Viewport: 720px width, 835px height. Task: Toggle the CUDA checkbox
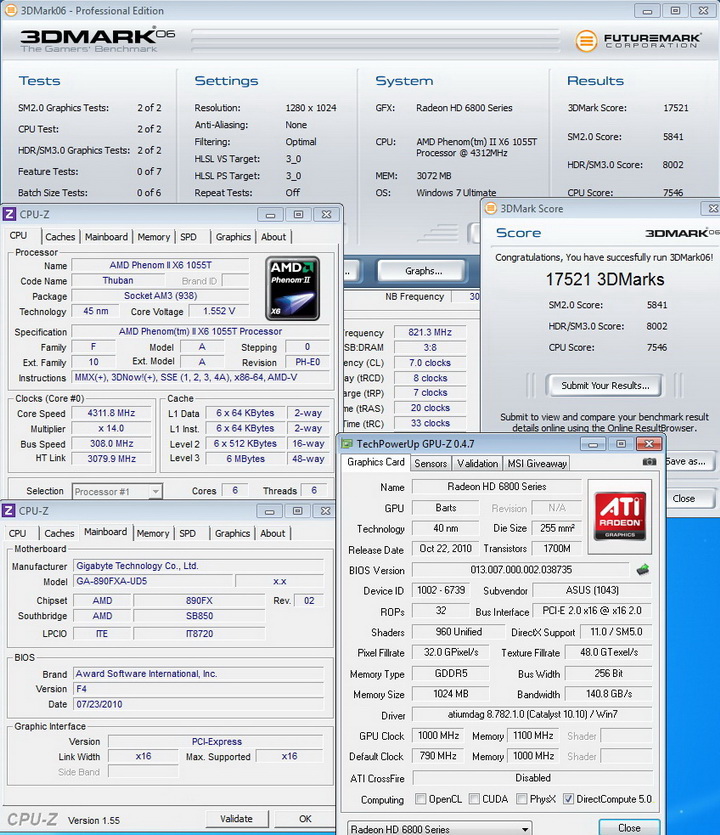pos(474,799)
